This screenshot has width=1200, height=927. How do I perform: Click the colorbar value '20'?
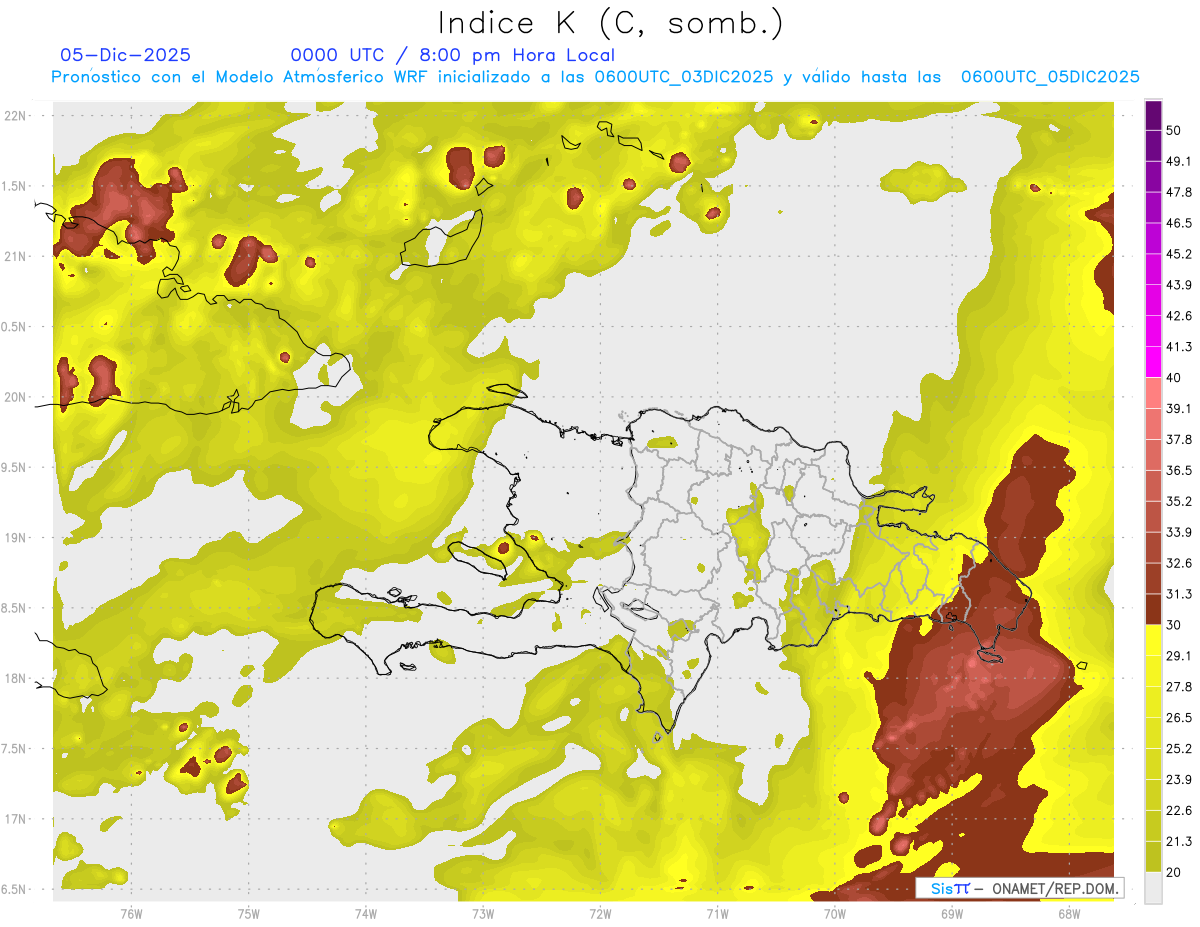[x=1175, y=873]
